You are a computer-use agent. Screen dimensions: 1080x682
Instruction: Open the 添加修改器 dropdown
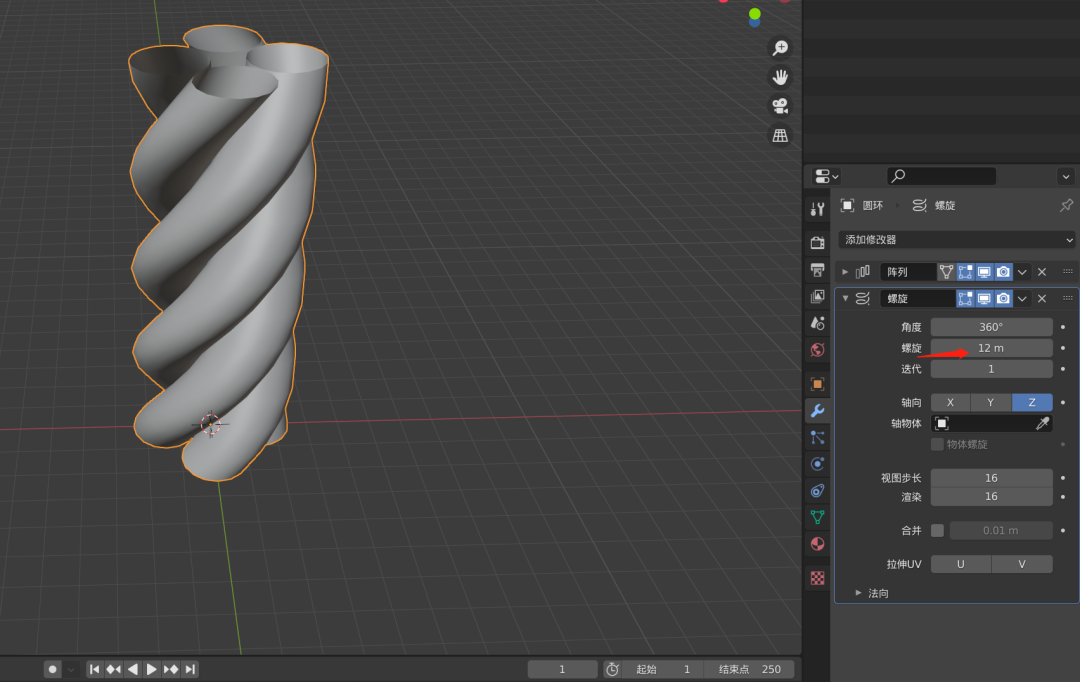(956, 240)
